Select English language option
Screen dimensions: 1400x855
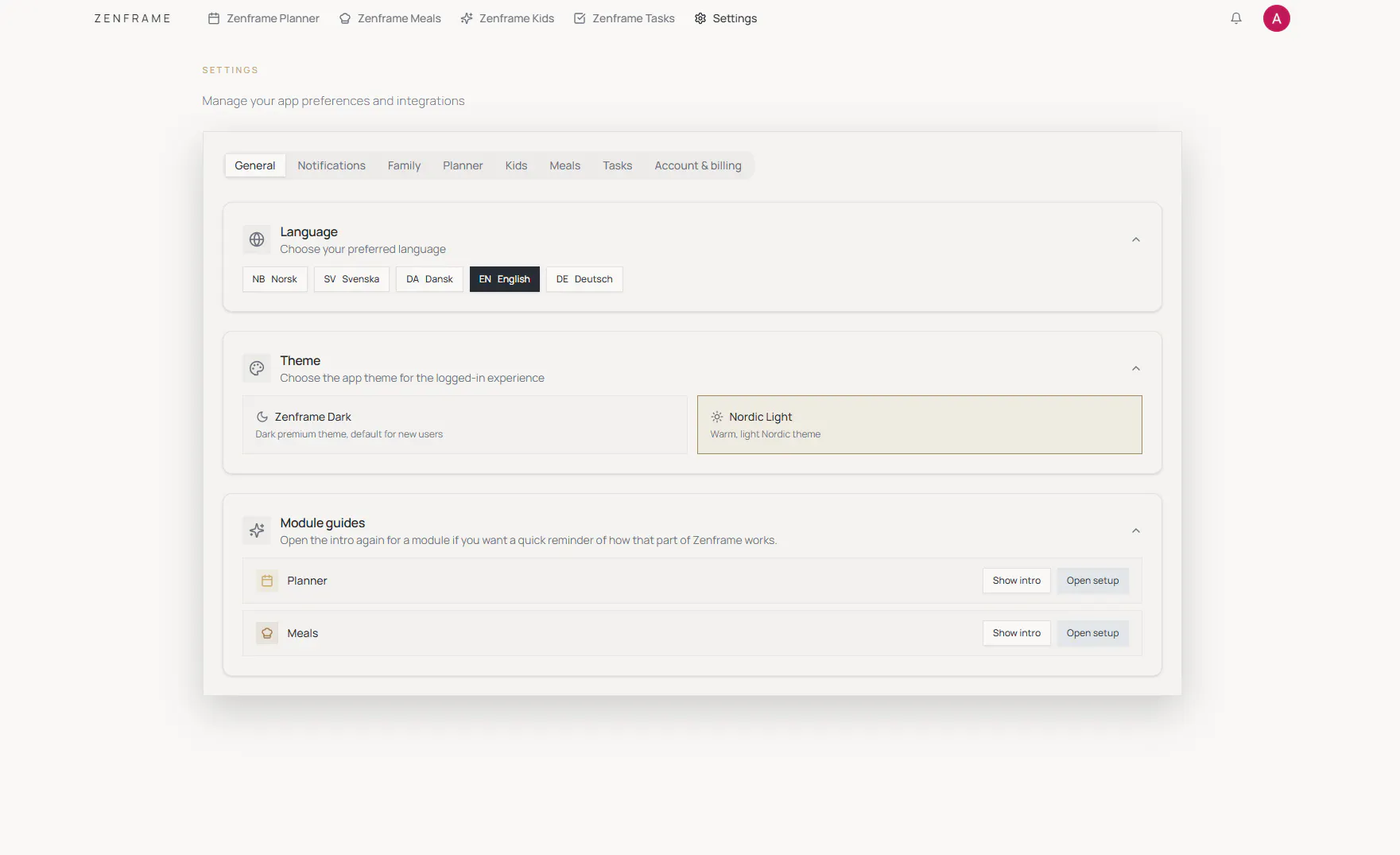(x=504, y=279)
